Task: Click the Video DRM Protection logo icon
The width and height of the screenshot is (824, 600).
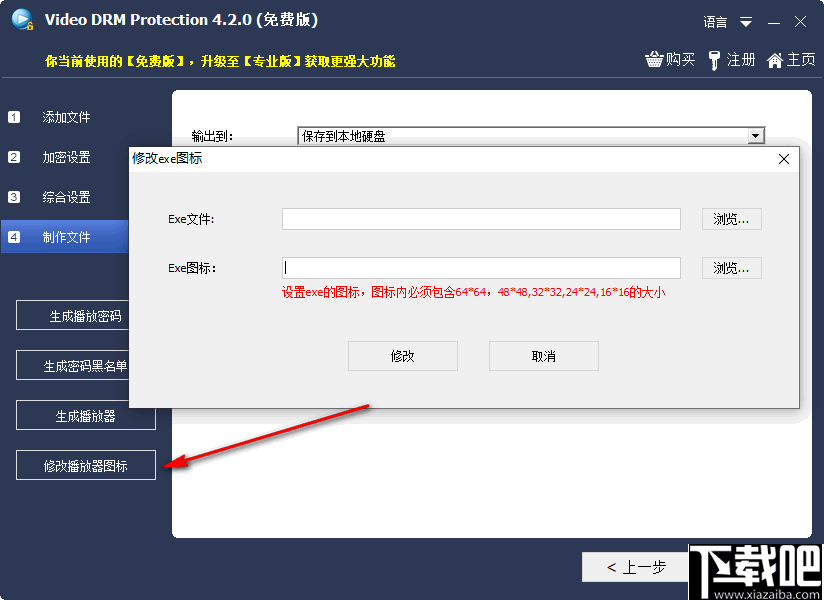Action: coord(22,19)
